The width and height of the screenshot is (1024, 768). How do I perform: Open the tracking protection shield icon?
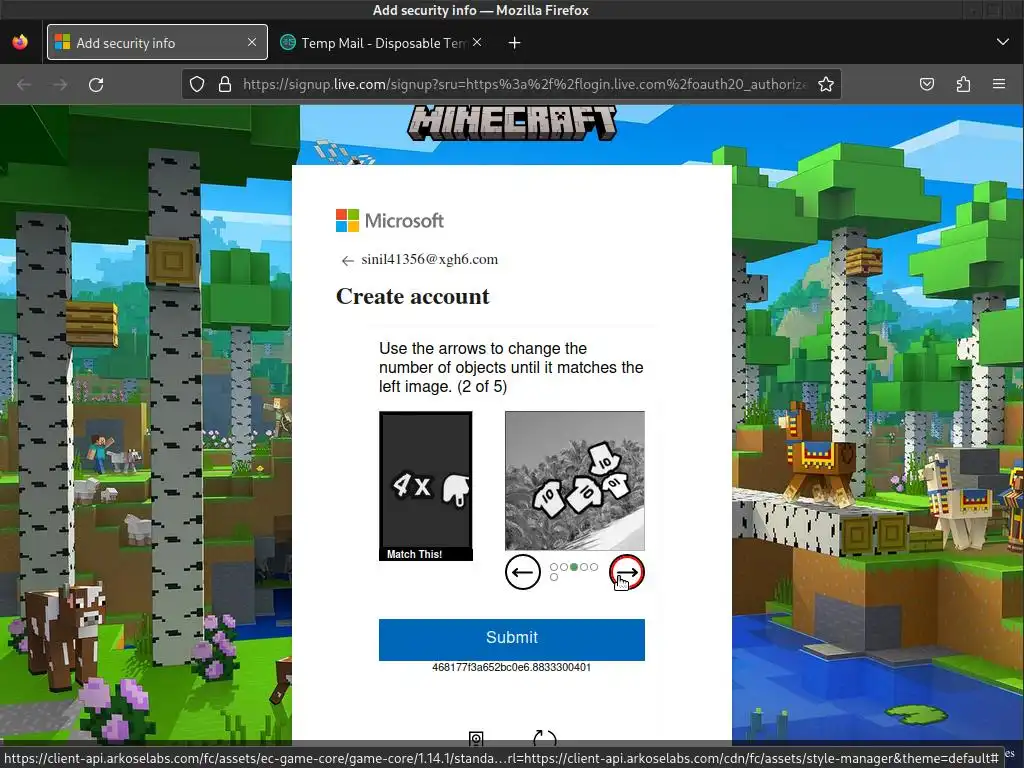[197, 84]
